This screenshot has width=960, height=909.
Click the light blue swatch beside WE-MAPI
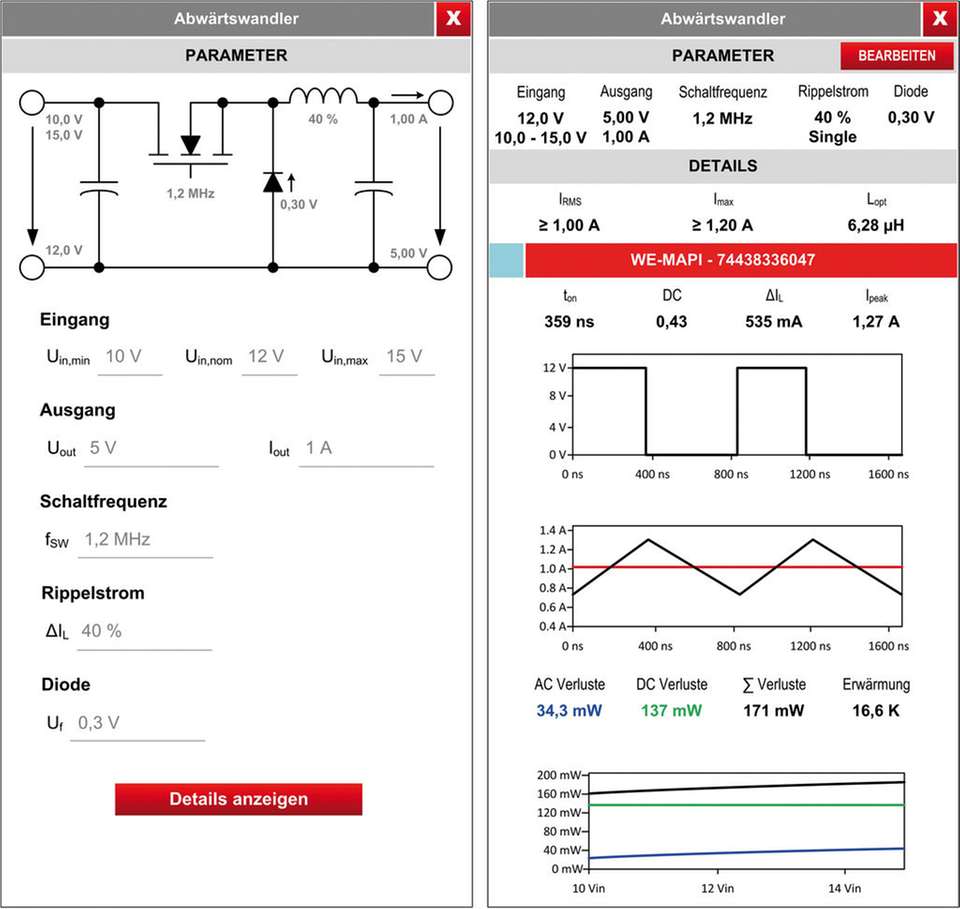(507, 260)
